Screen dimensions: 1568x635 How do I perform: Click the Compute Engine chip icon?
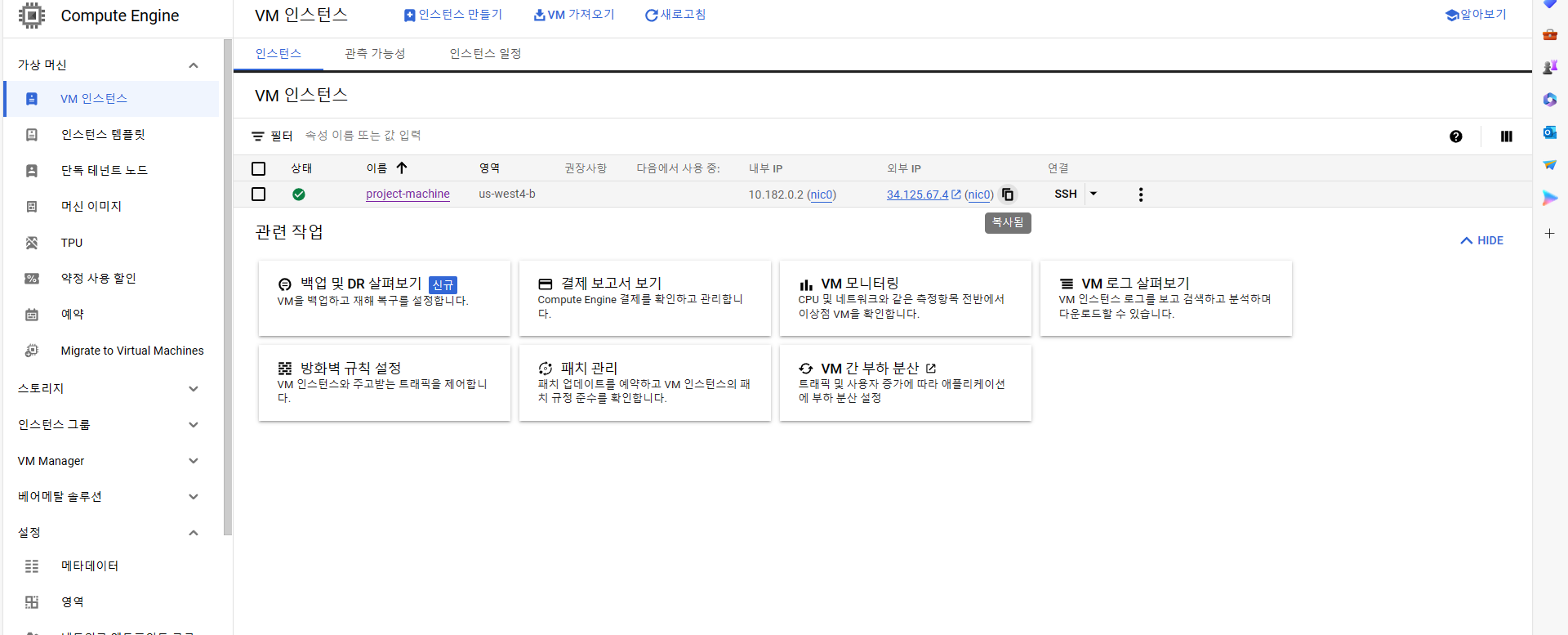click(32, 16)
